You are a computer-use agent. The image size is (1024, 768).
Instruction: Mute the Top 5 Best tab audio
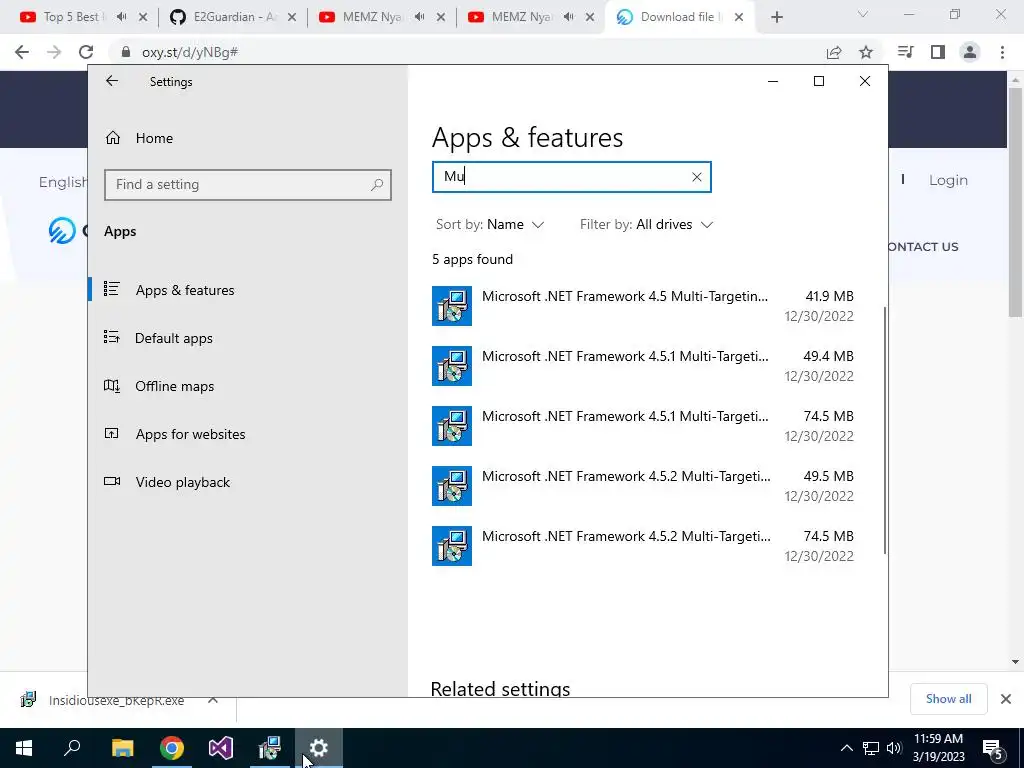[x=121, y=17]
